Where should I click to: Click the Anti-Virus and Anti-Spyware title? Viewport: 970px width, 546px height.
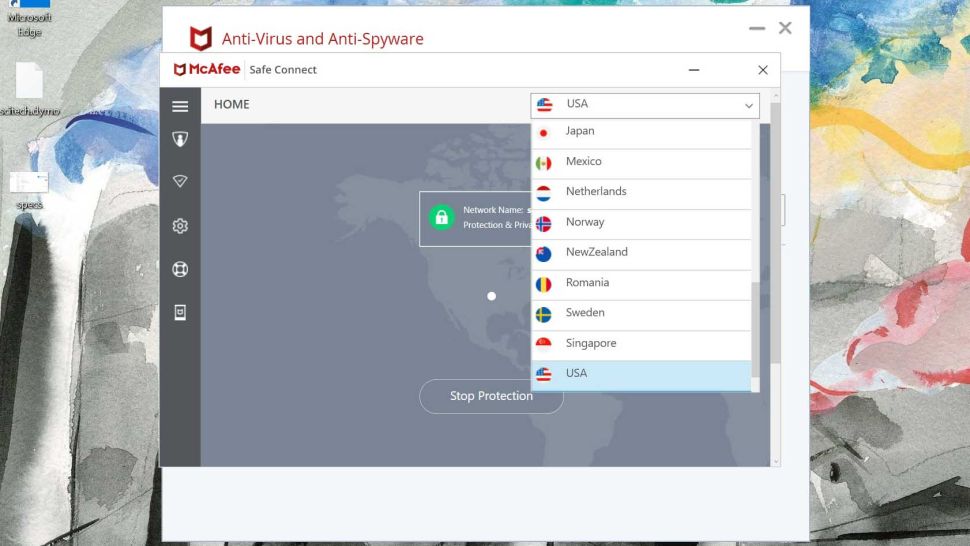coord(323,39)
